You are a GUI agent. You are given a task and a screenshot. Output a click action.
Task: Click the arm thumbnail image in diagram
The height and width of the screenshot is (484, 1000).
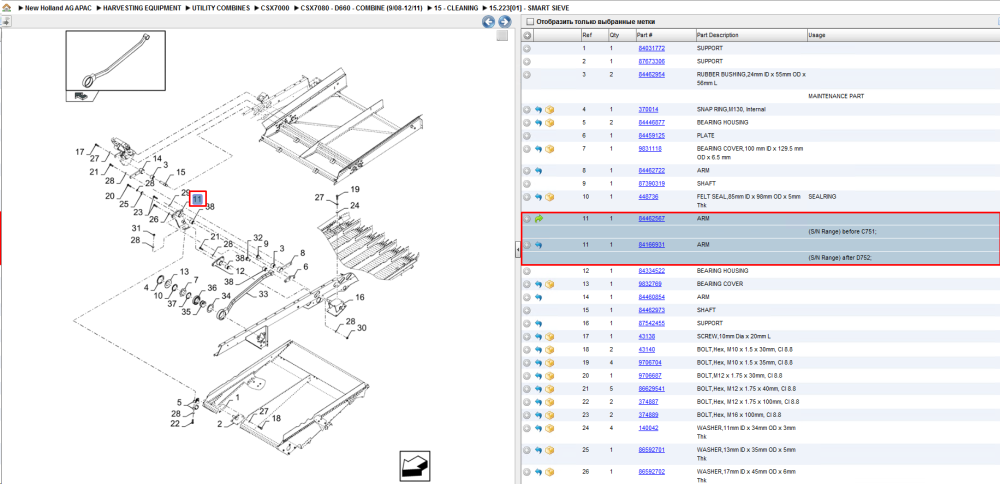pyautogui.click(x=115, y=61)
